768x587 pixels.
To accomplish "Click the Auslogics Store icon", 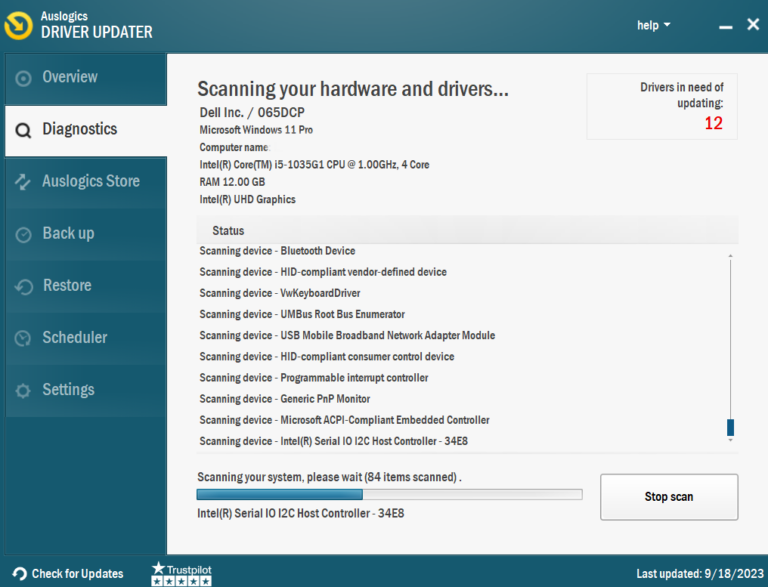I will click(23, 182).
